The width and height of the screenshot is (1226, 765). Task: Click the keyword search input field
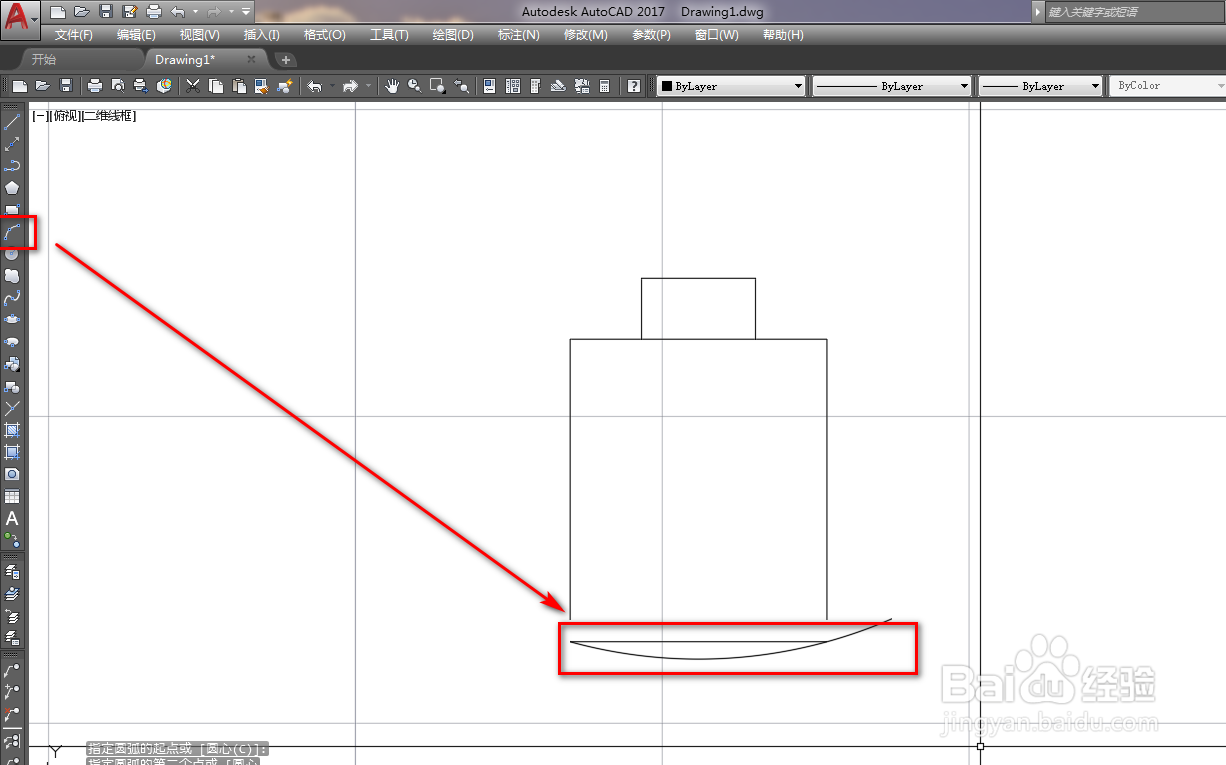point(1136,12)
